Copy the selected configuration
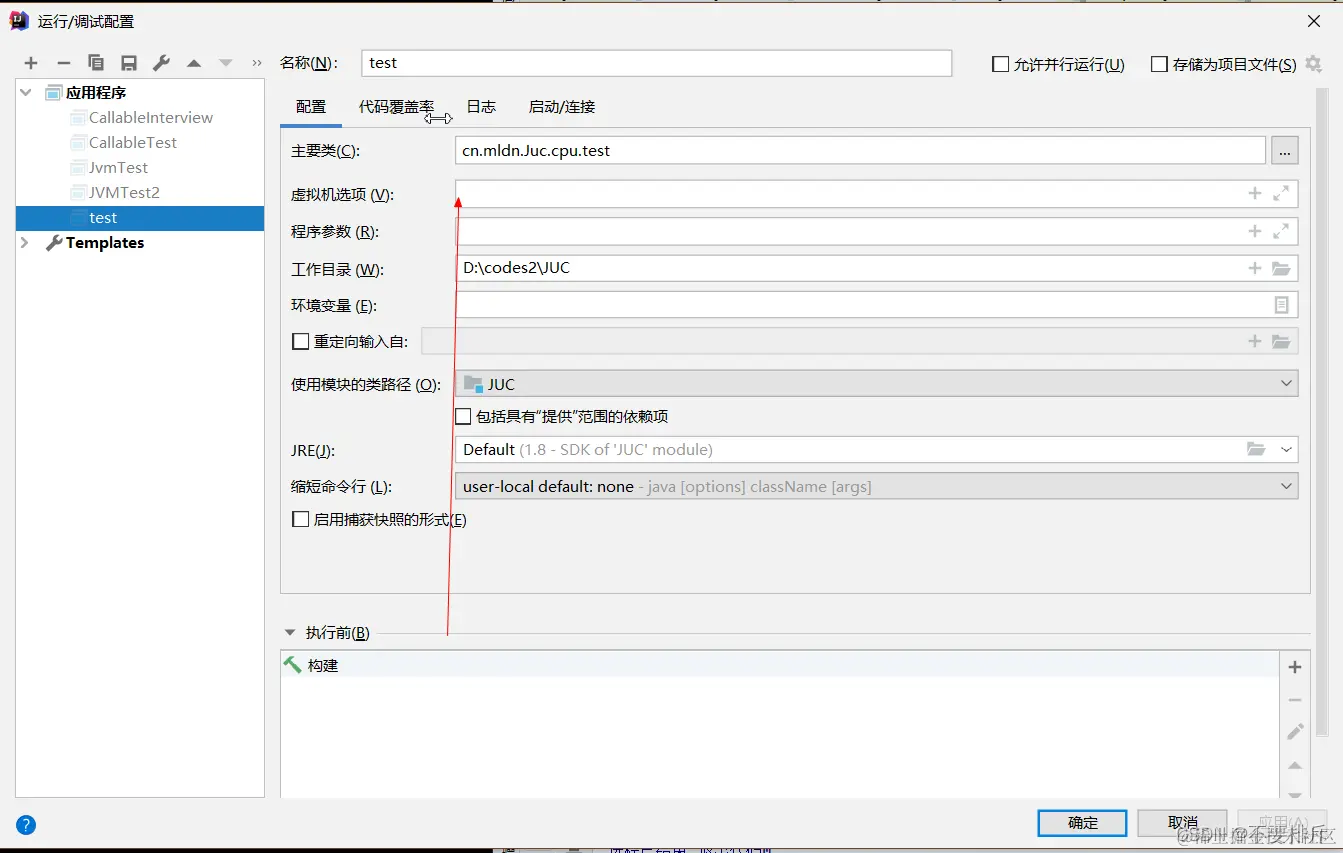Screen dimensions: 1343x853 pos(96,63)
